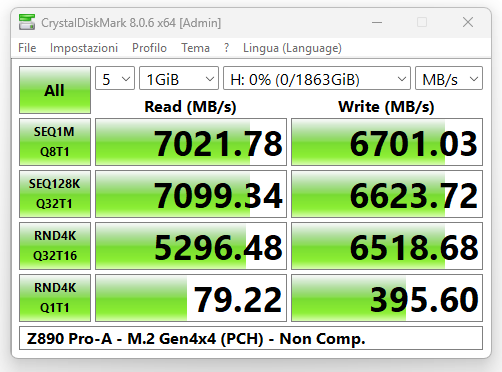502x372 pixels.
Task: Select the 6701.03 SEQ1M write result
Action: coord(387,142)
